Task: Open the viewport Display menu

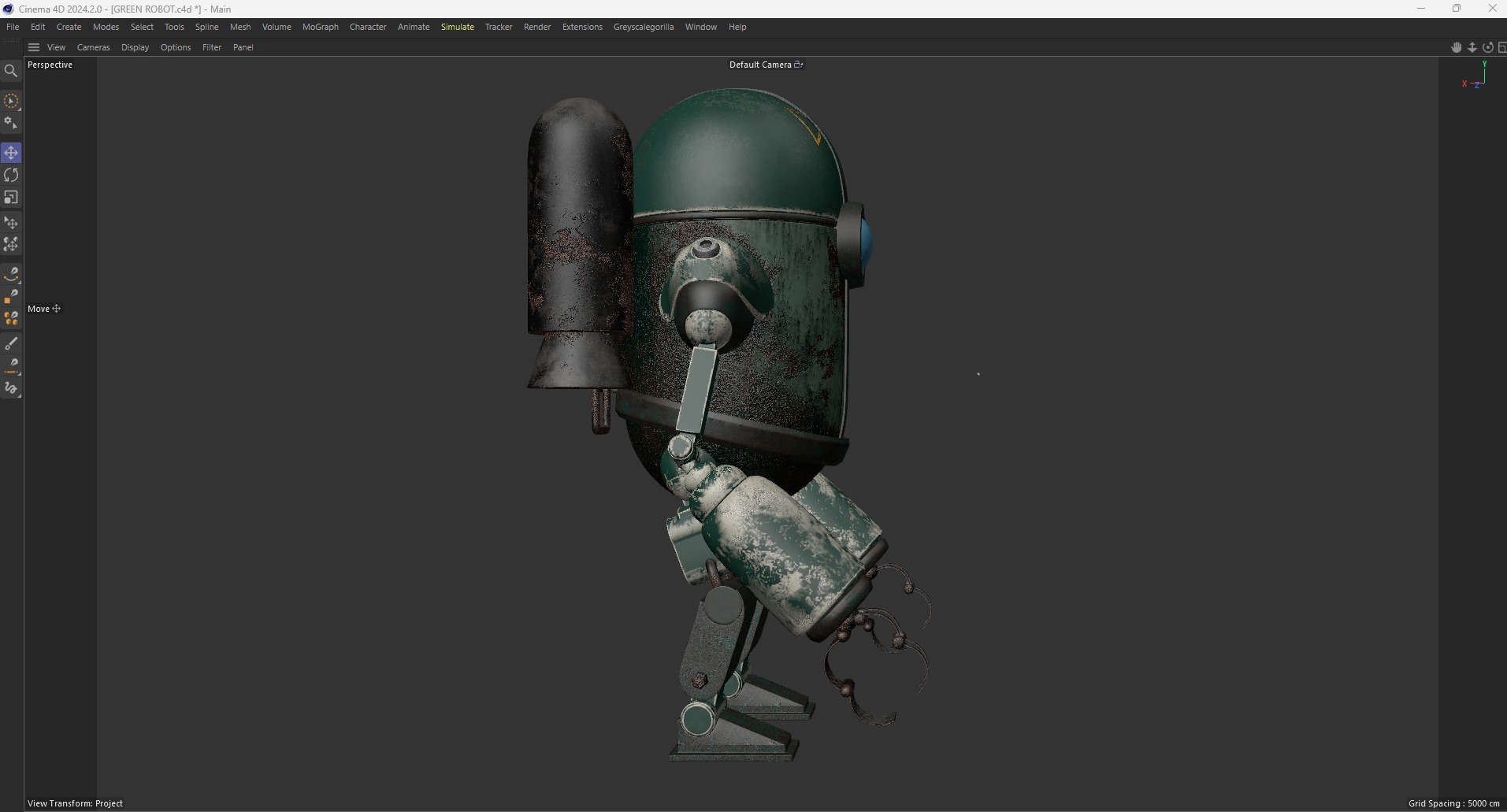Action: (135, 47)
